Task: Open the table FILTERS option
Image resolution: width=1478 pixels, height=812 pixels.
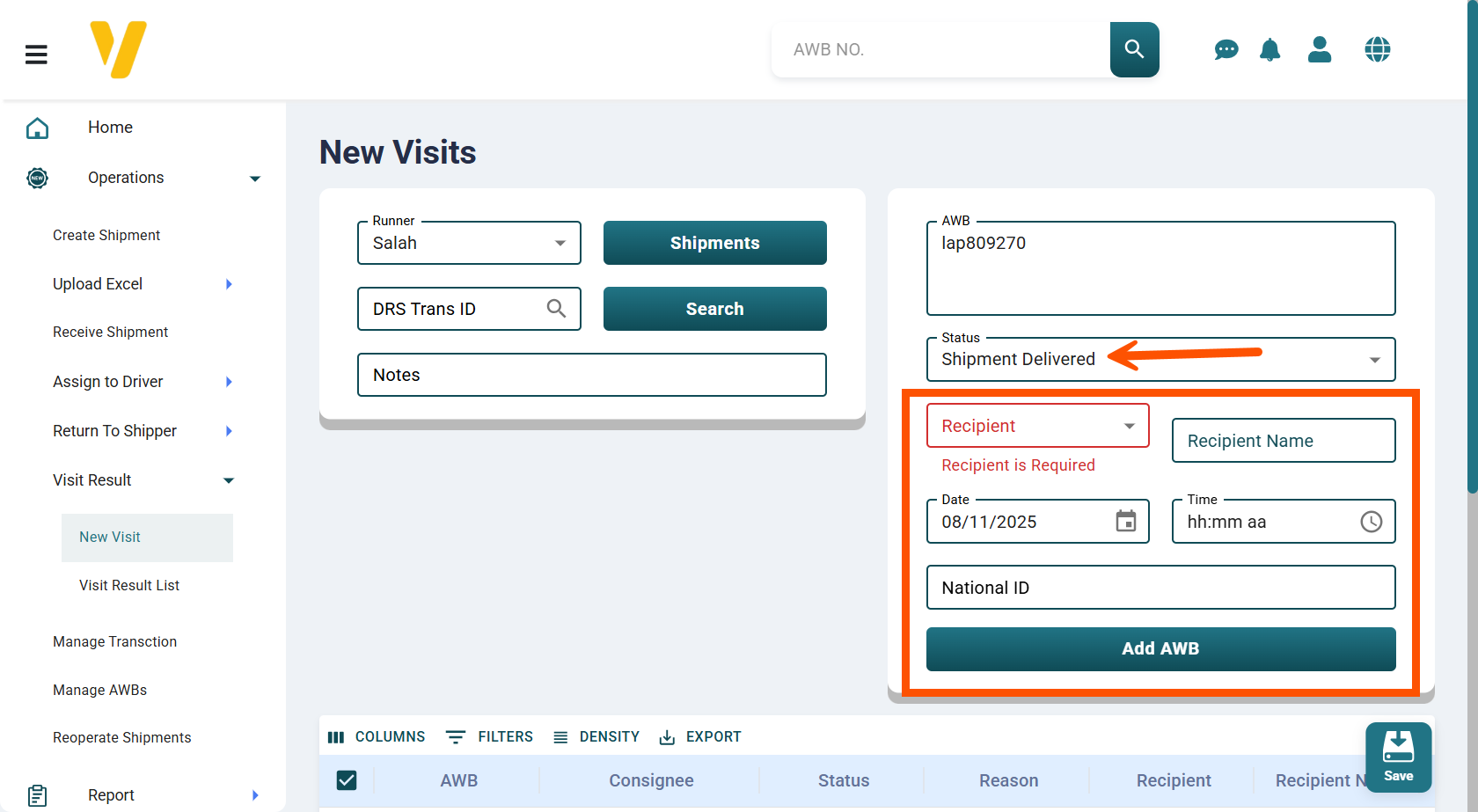Action: coord(490,736)
